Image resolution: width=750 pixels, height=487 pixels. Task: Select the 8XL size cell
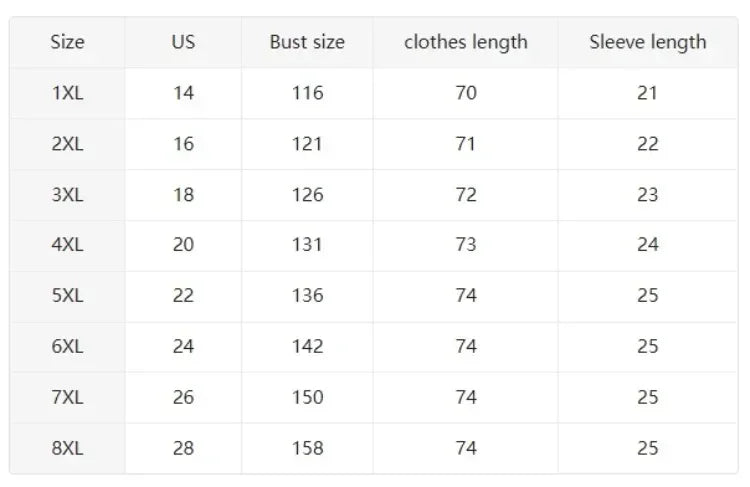[67, 448]
